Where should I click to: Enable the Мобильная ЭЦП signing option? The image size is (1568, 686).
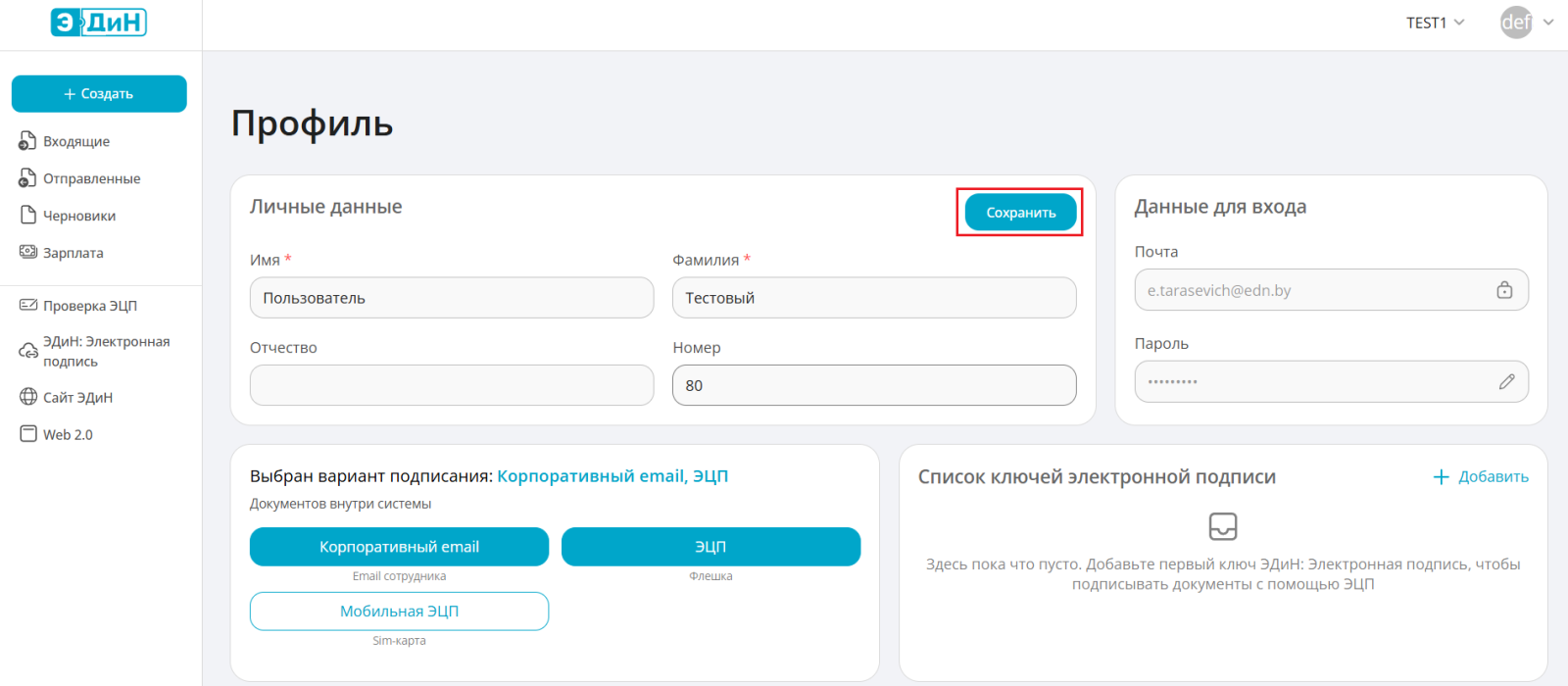click(399, 612)
